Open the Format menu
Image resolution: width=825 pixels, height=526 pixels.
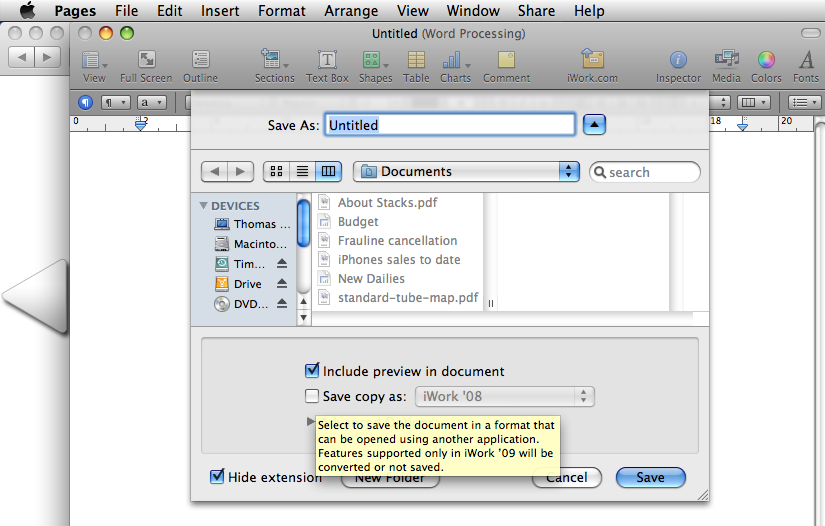coord(281,11)
